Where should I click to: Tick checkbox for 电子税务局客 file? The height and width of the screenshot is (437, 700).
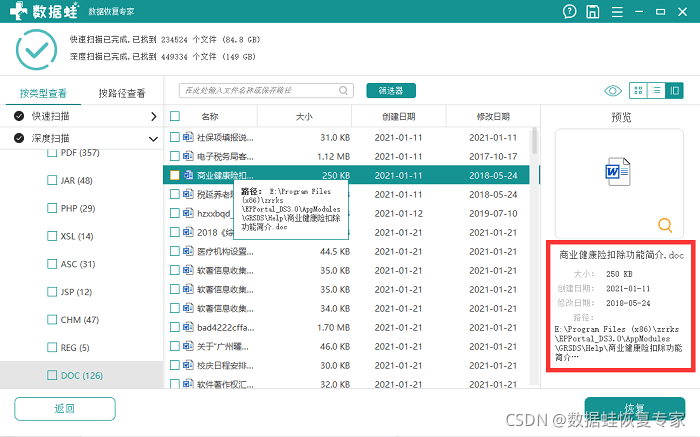pos(175,156)
